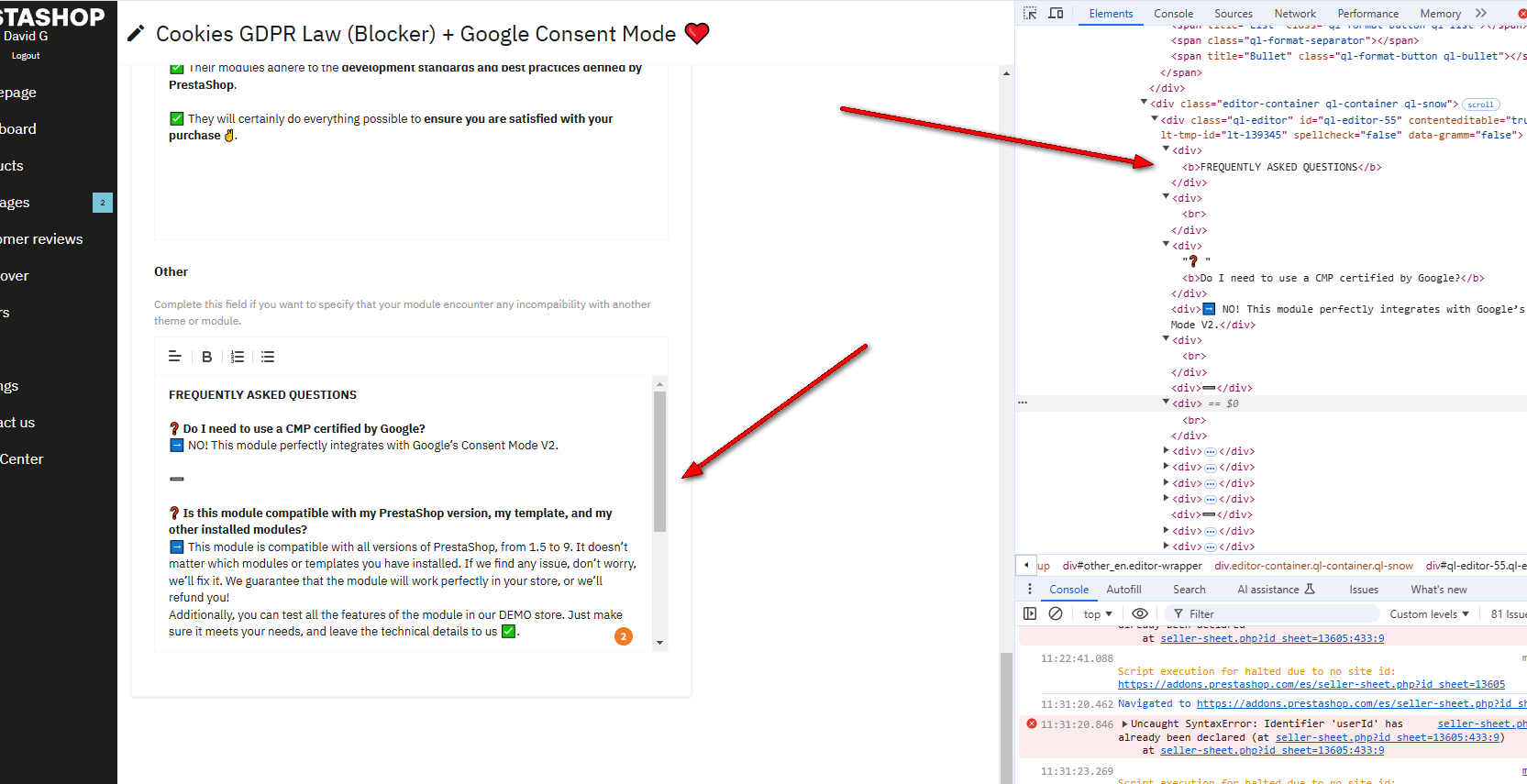Screen dimensions: 1527x784
Task: Open the text alignment tool in the editor toolbar
Action: (x=175, y=357)
